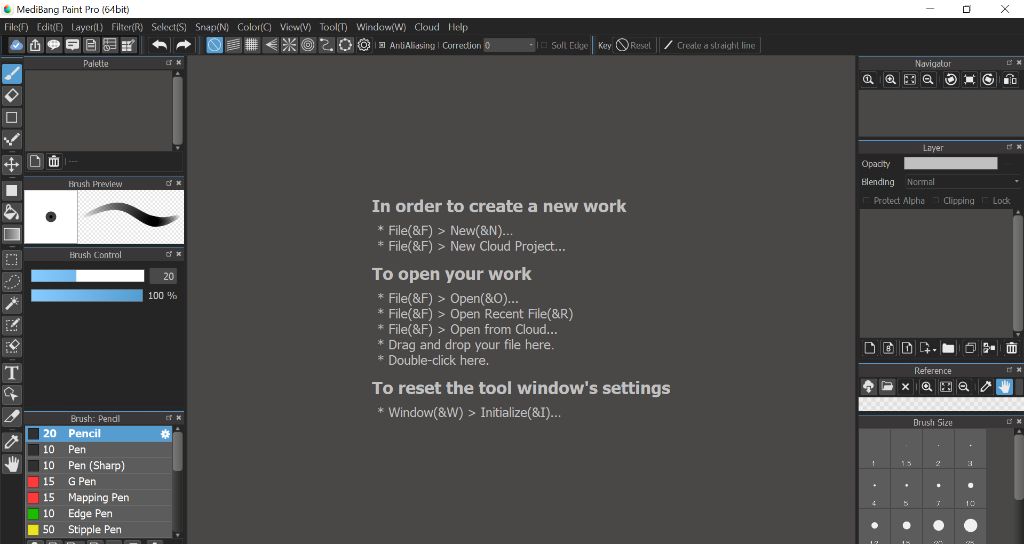Select the G Pen brush
Image resolution: width=1024 pixels, height=544 pixels.
(99, 481)
